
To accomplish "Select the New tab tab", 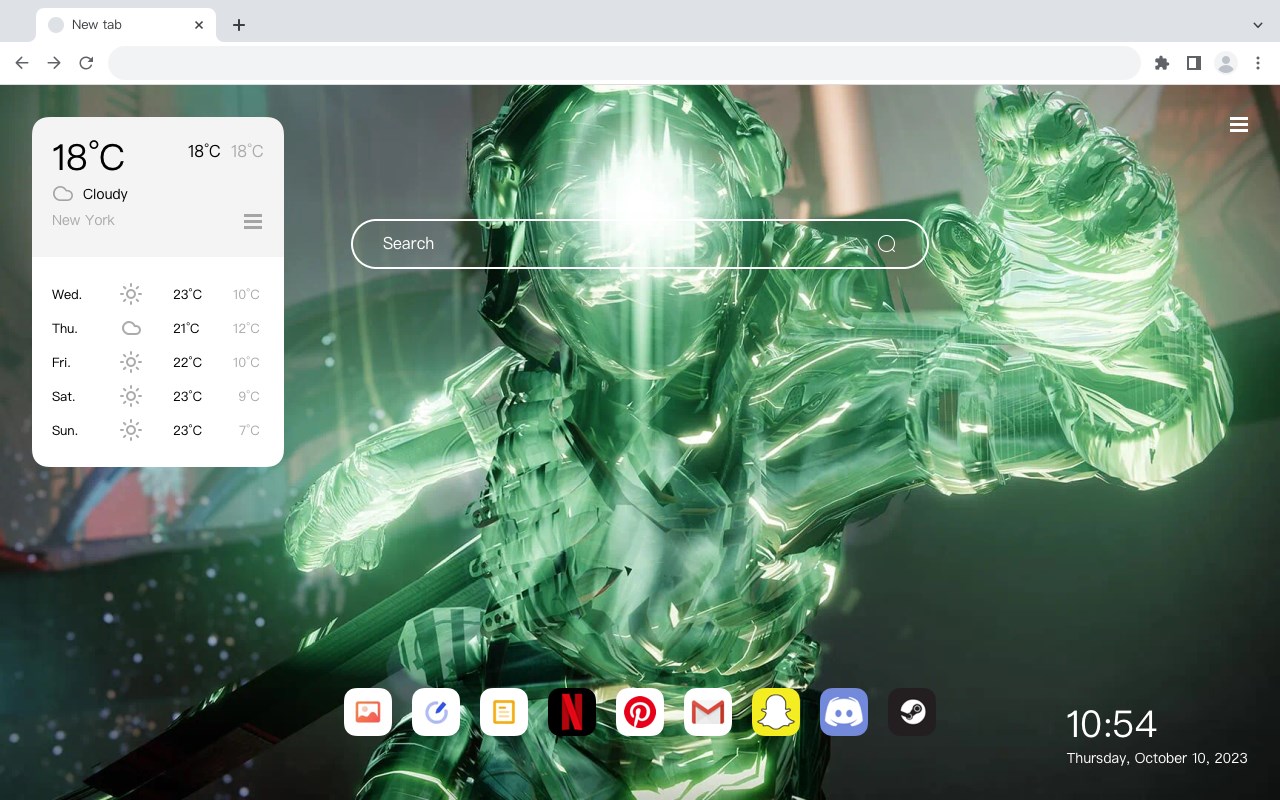I will point(126,25).
